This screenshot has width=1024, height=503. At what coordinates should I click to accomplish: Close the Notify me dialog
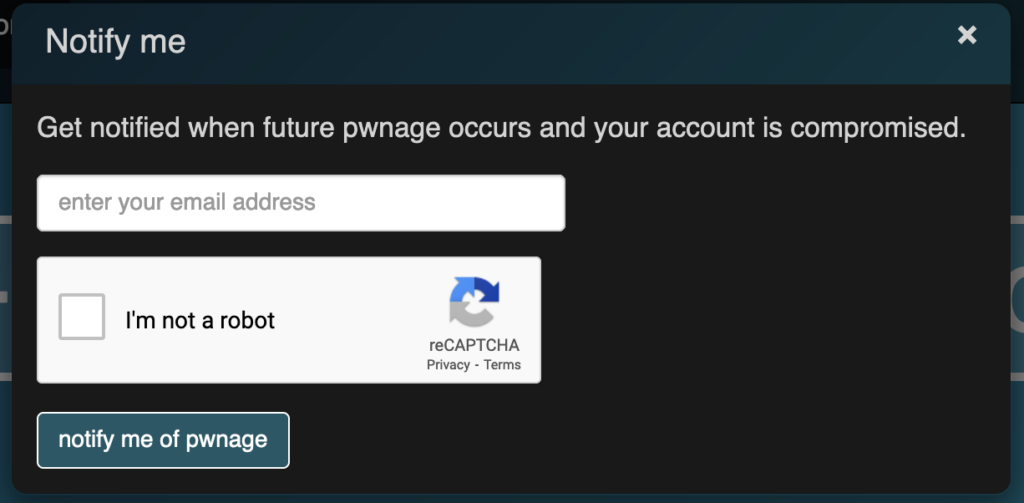pos(967,35)
